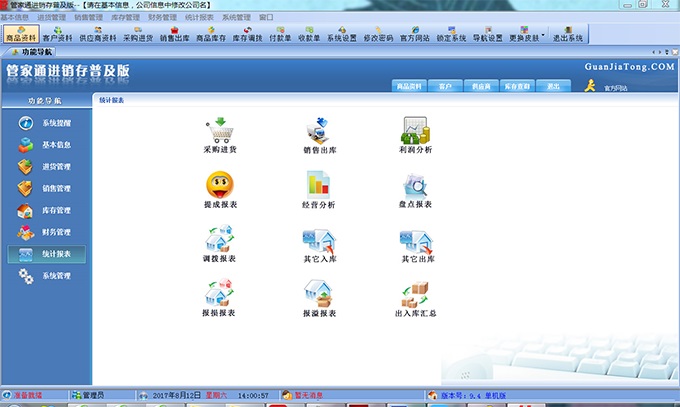Select 财务管理 in the sidebar
This screenshot has height=407, width=680.
pyautogui.click(x=46, y=232)
